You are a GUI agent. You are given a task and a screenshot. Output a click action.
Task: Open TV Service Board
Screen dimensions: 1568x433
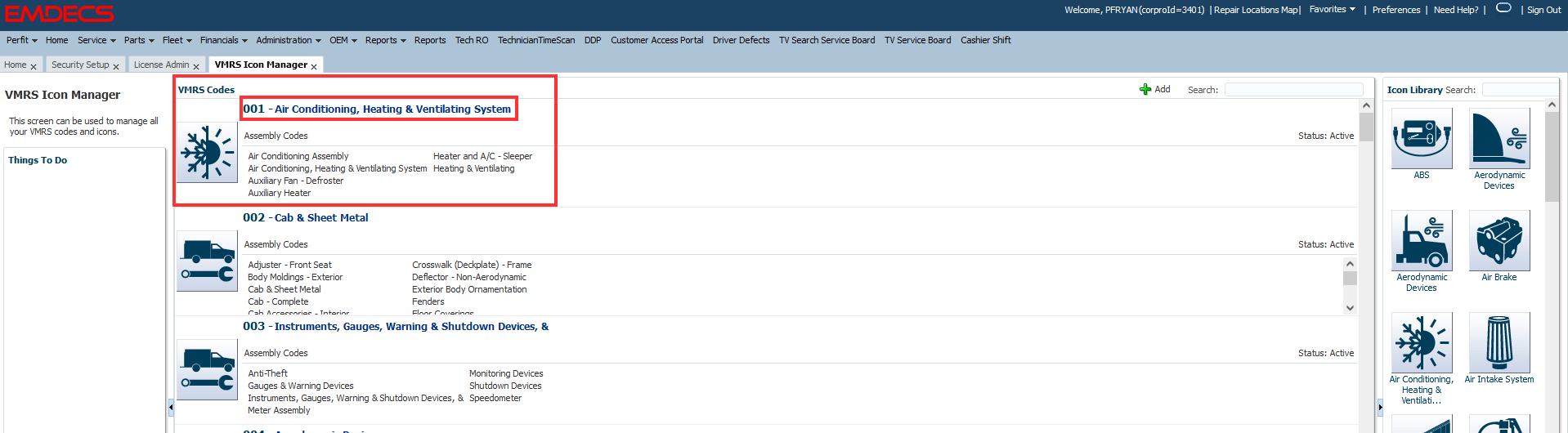point(918,40)
